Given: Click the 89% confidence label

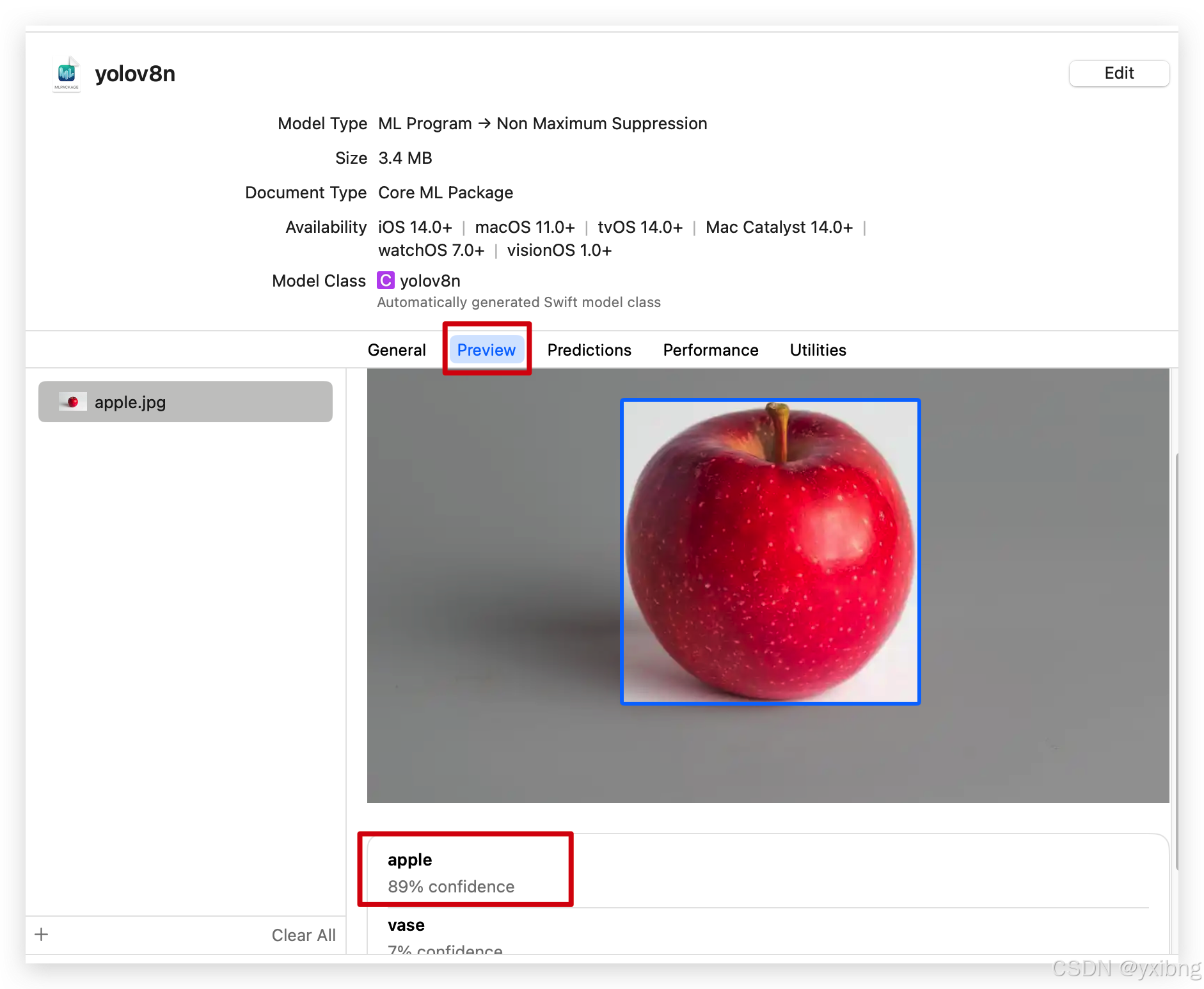Looking at the screenshot, I should pyautogui.click(x=451, y=887).
